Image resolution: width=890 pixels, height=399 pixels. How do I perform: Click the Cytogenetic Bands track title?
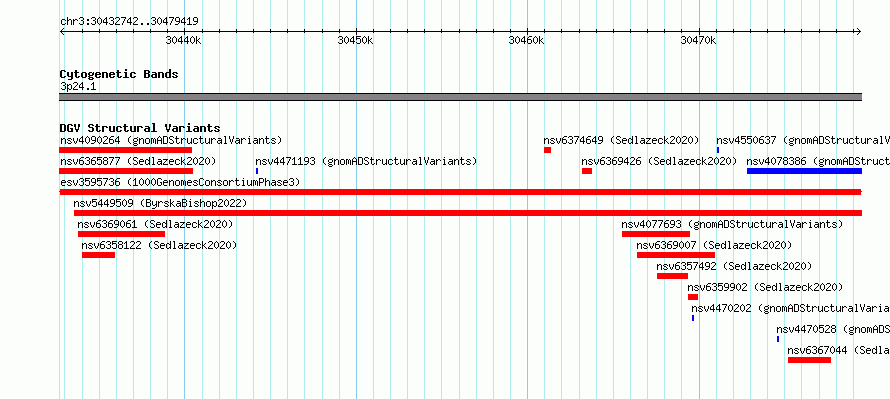click(119, 74)
